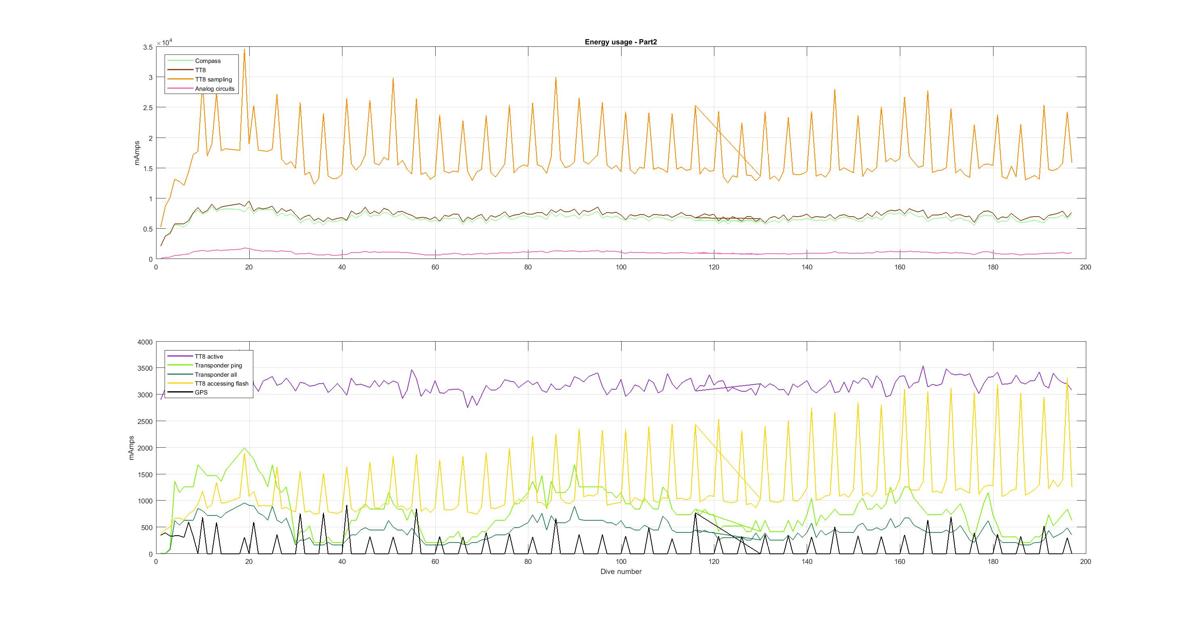The image size is (1200, 622).
Task: Click the black GPS legend line sample
Action: (x=181, y=392)
